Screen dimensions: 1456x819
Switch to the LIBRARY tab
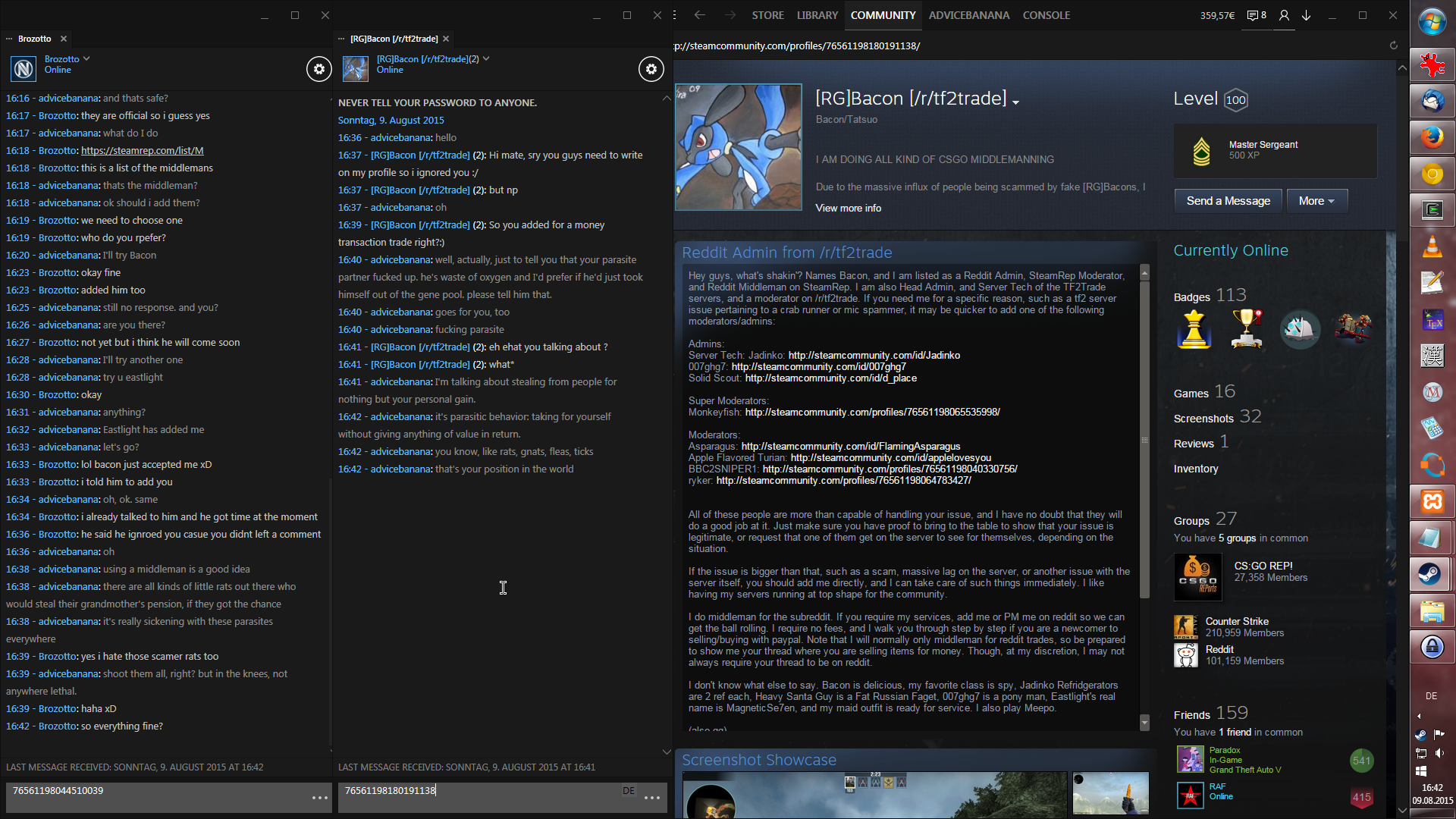pos(817,15)
